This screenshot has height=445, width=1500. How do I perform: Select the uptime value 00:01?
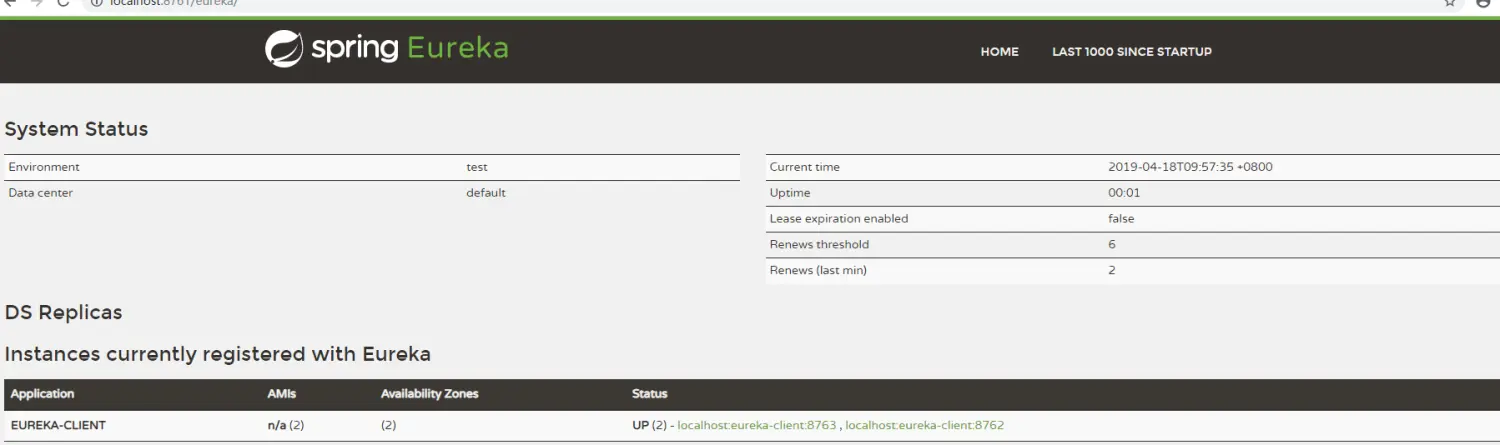click(1124, 193)
